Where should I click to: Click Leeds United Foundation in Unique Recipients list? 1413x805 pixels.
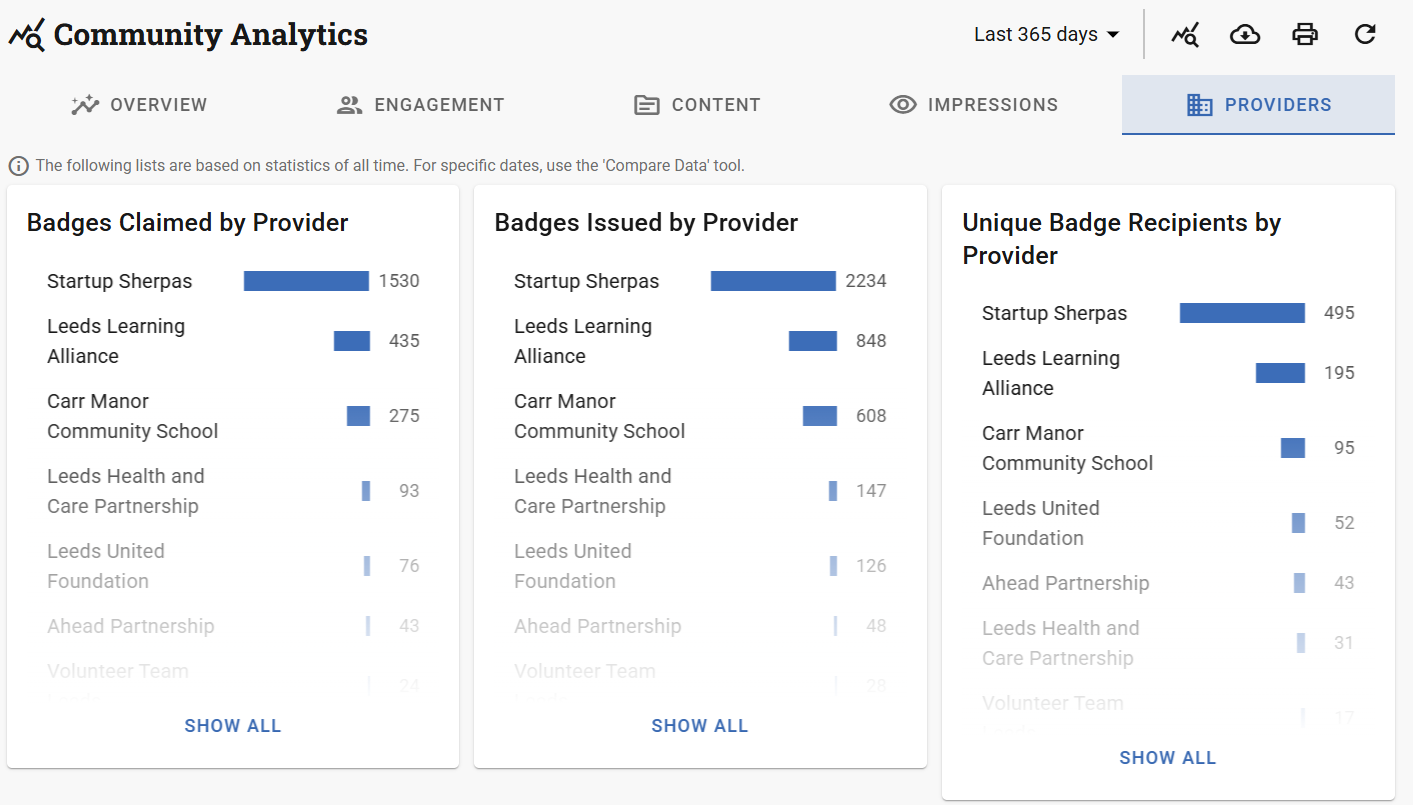click(x=1040, y=523)
